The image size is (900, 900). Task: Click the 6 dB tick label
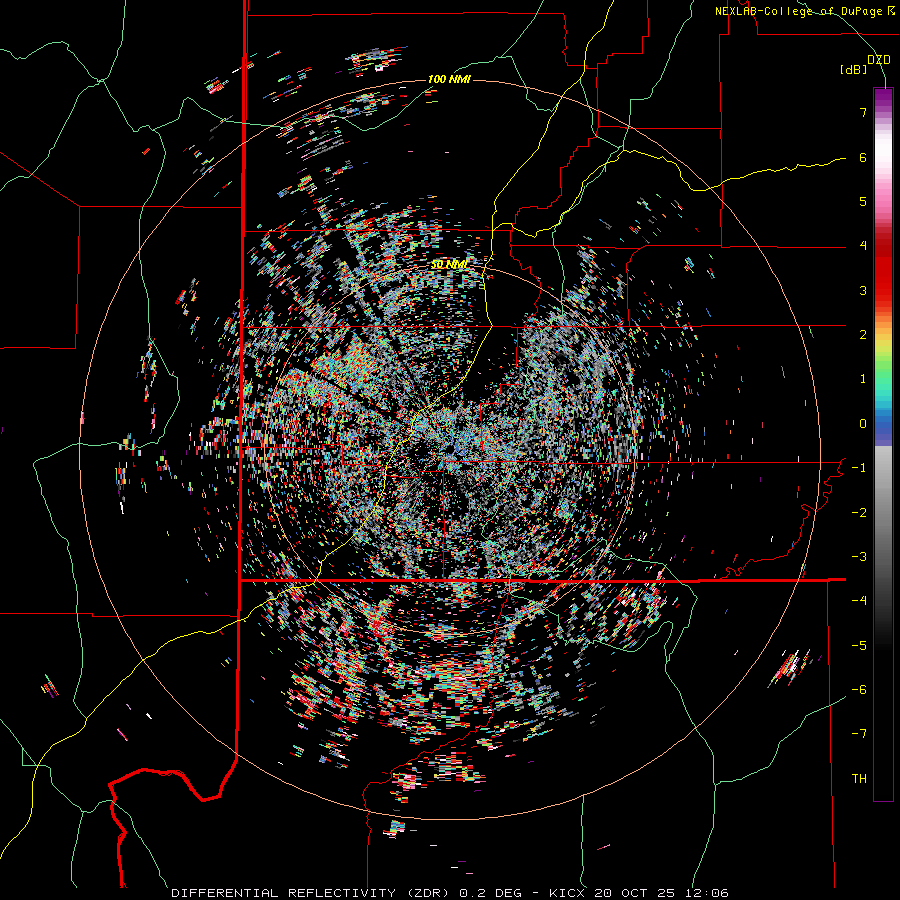click(863, 157)
